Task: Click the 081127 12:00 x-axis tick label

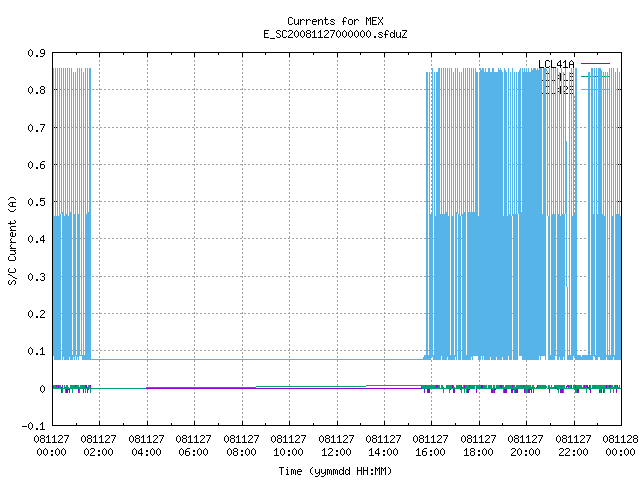Action: click(x=336, y=446)
